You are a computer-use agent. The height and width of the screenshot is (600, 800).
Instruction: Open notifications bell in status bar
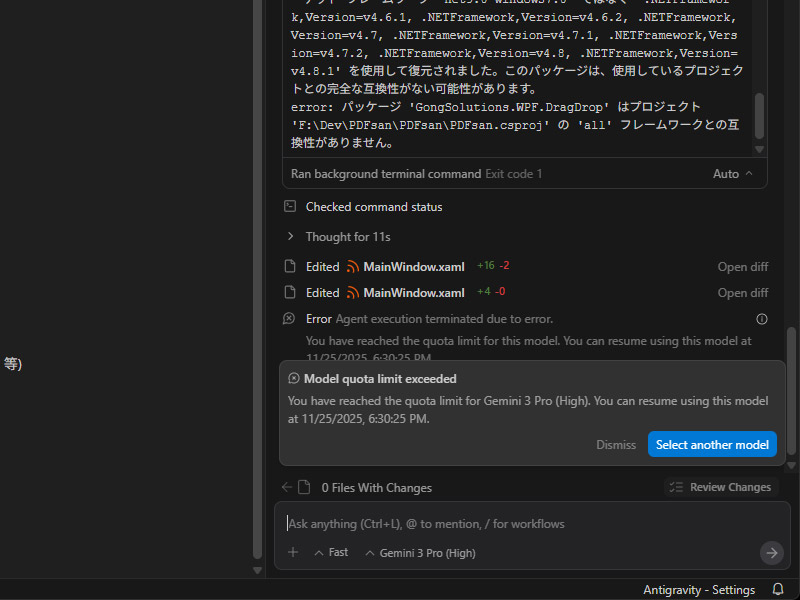[778, 589]
